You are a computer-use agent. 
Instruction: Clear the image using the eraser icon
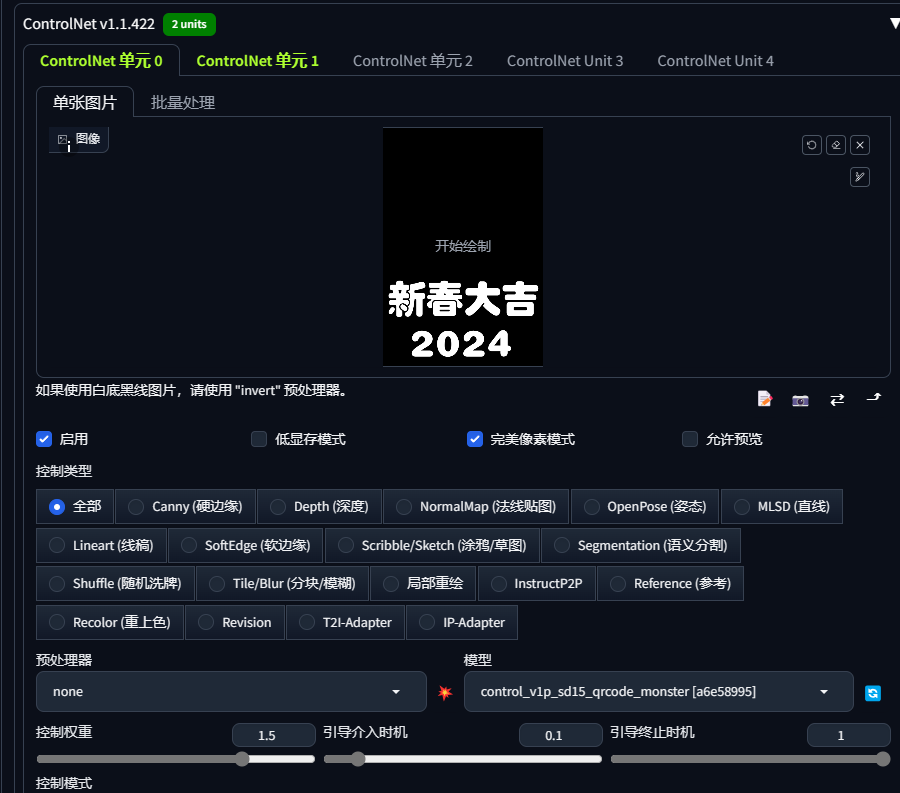(x=835, y=145)
